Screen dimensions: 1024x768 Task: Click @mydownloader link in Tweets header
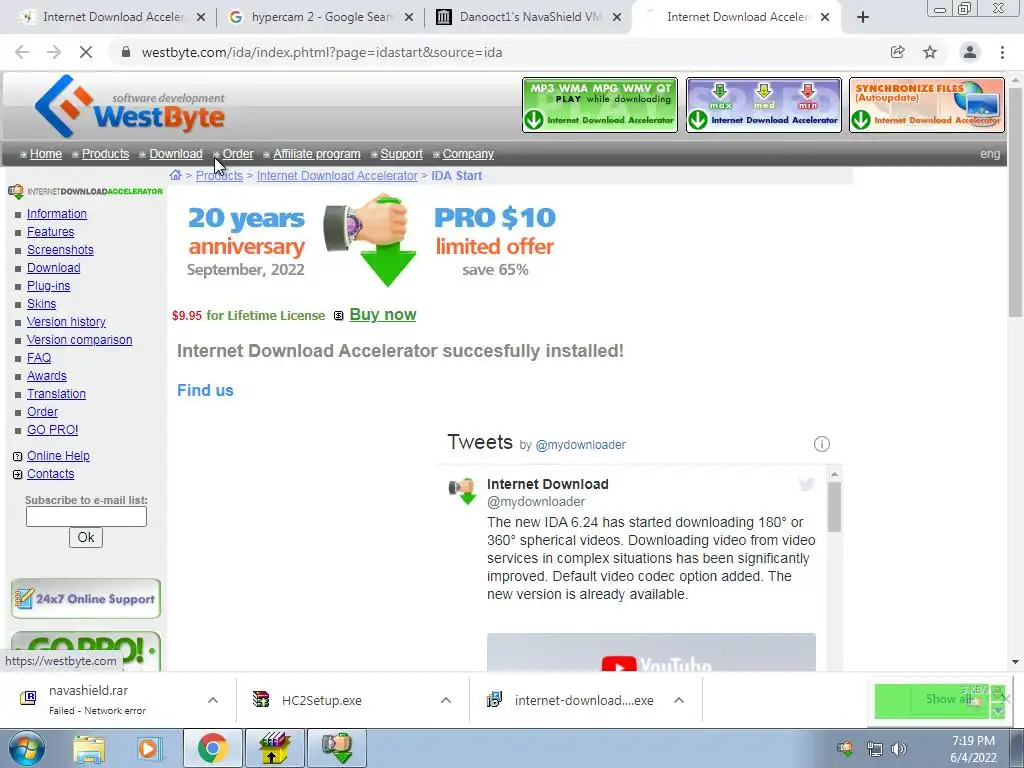(581, 445)
